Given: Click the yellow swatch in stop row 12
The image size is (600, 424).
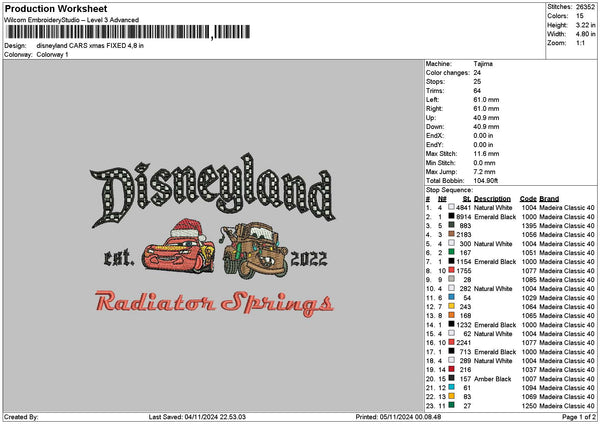Looking at the screenshot, I should [452, 306].
